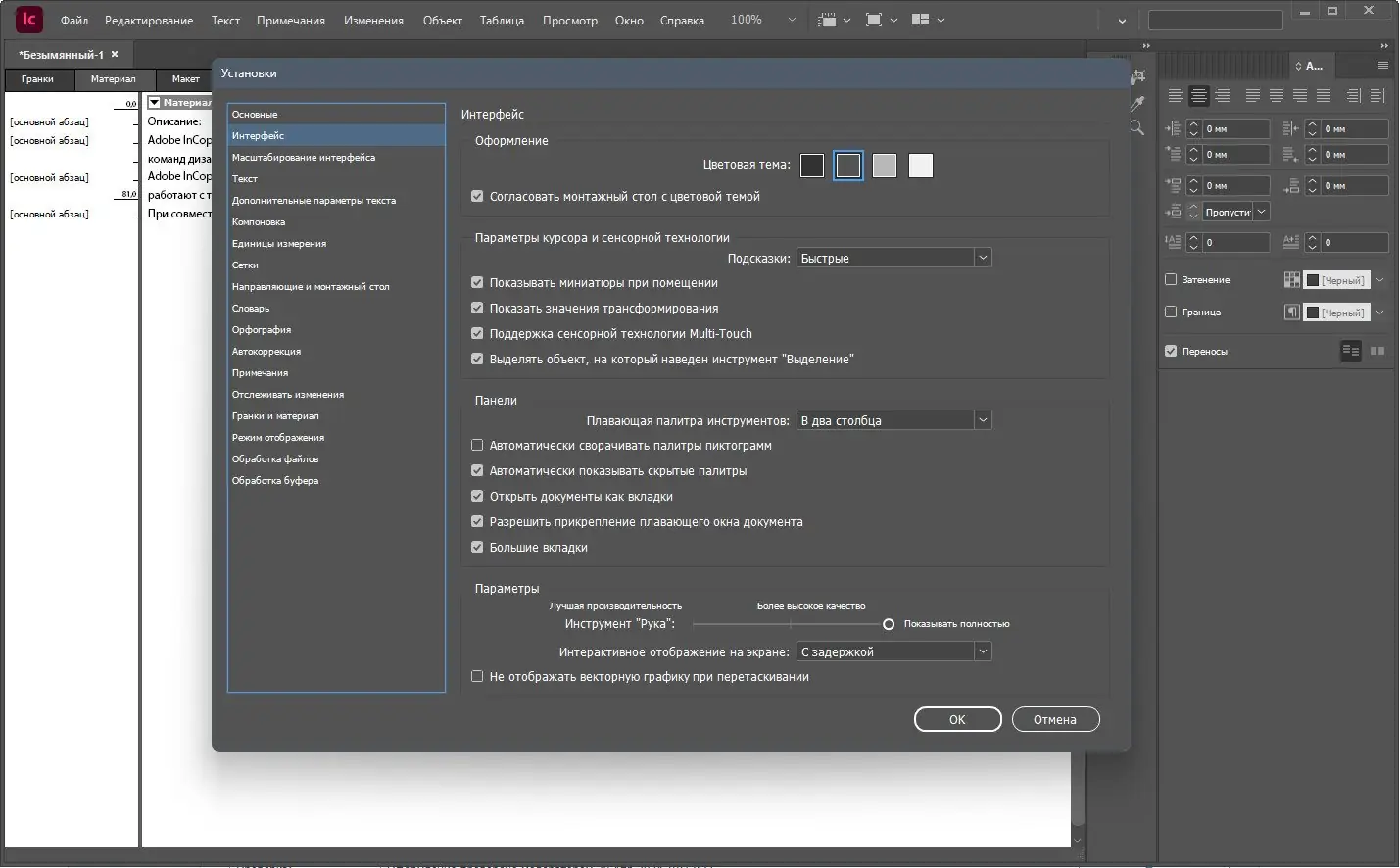Uncheck Показывать миниатюры при помещении

click(477, 283)
